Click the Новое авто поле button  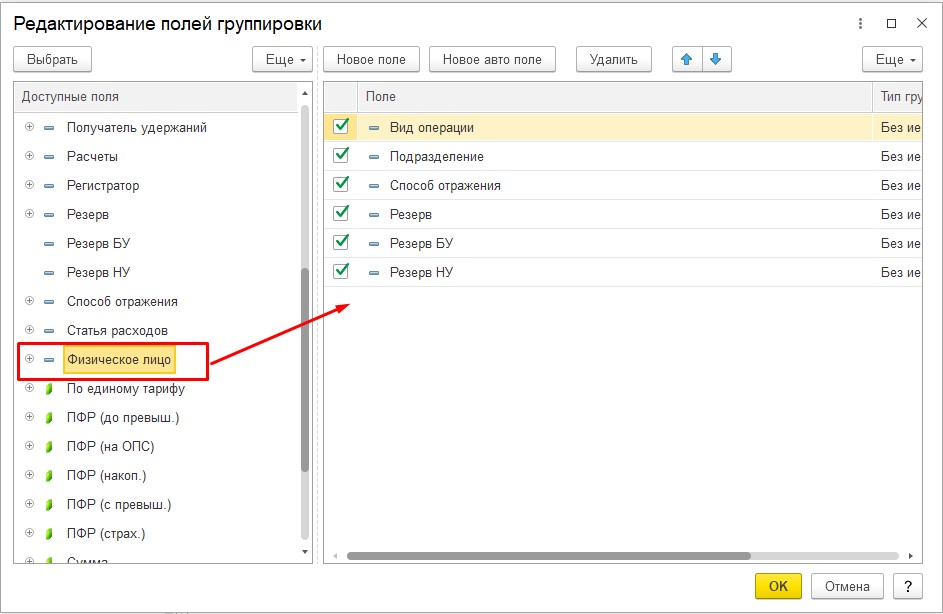pyautogui.click(x=492, y=60)
